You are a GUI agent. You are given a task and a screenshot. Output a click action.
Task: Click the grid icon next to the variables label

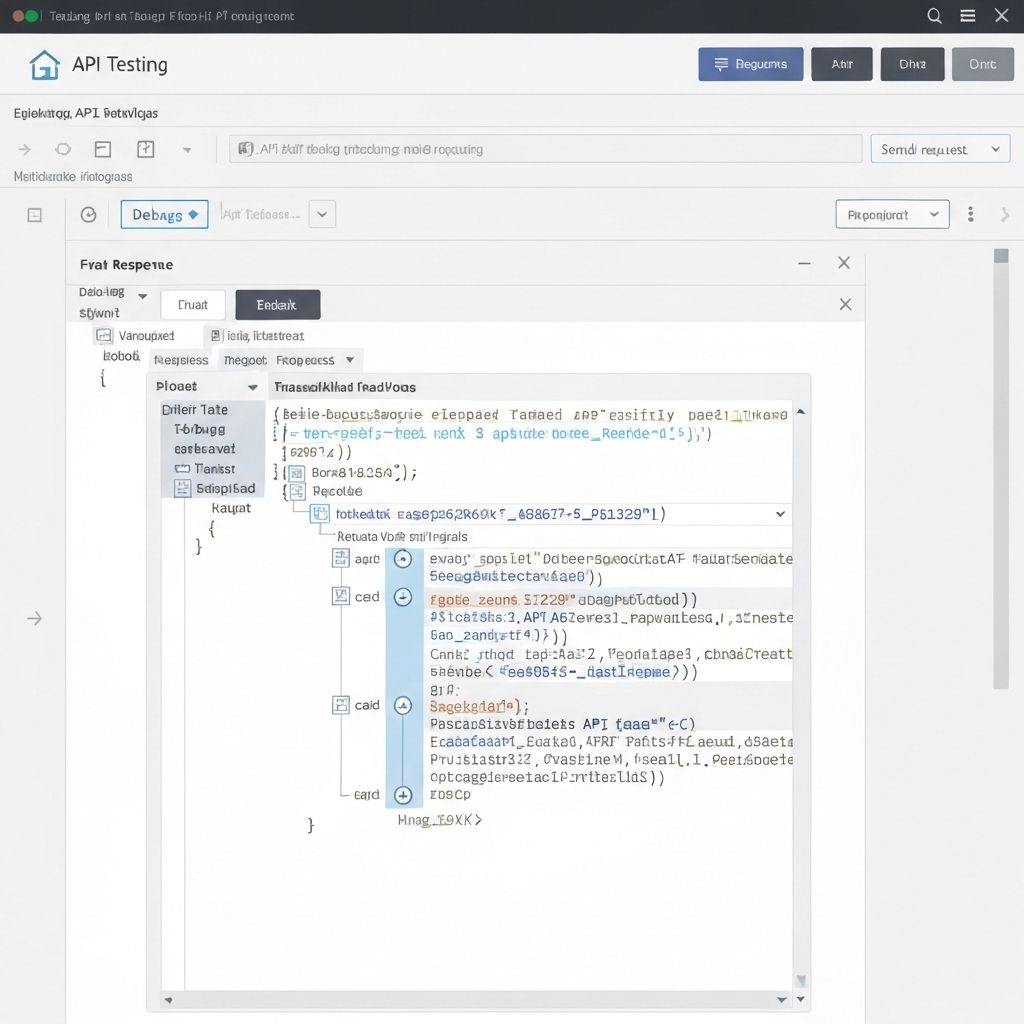(102, 335)
